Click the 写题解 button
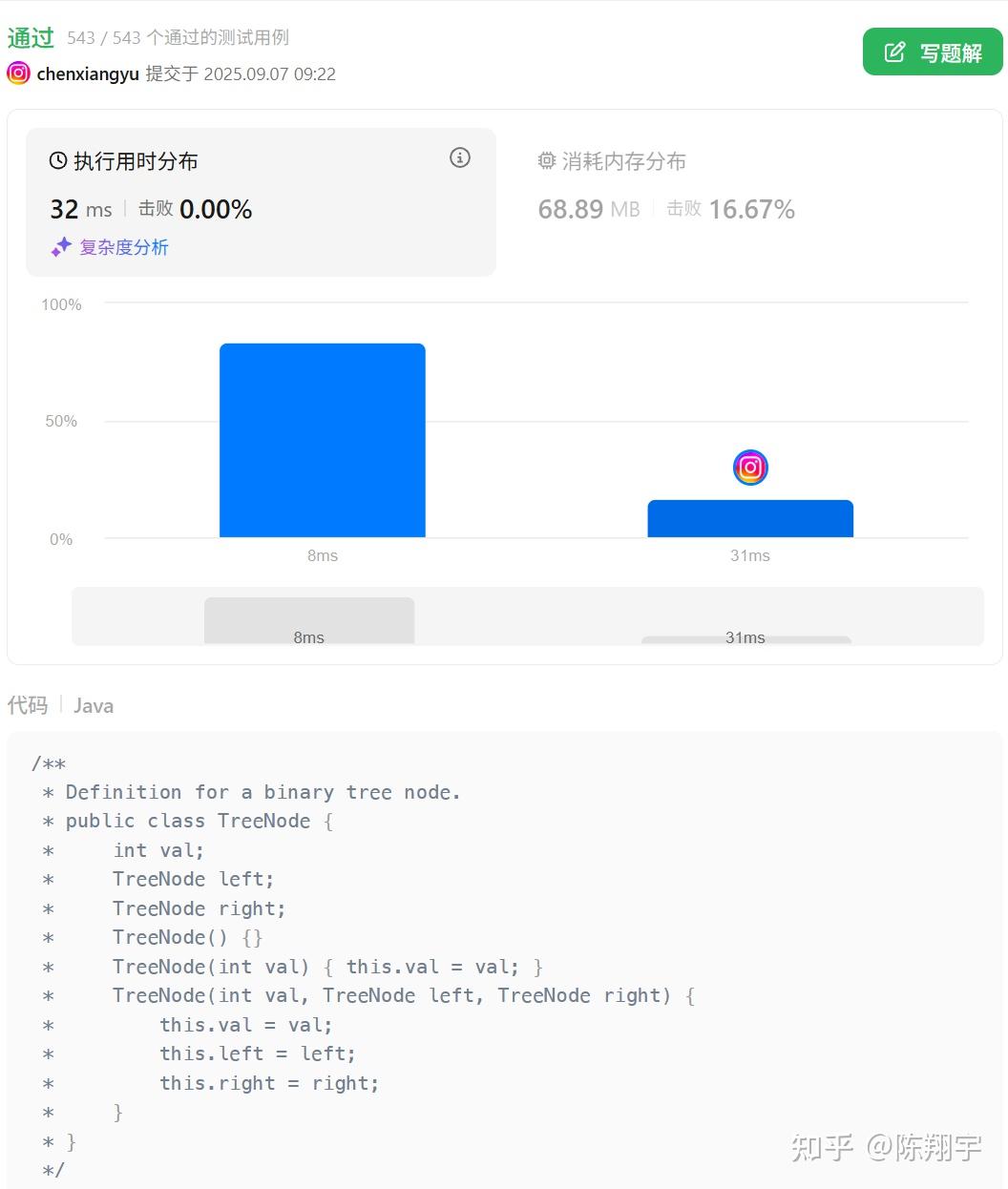 (933, 52)
